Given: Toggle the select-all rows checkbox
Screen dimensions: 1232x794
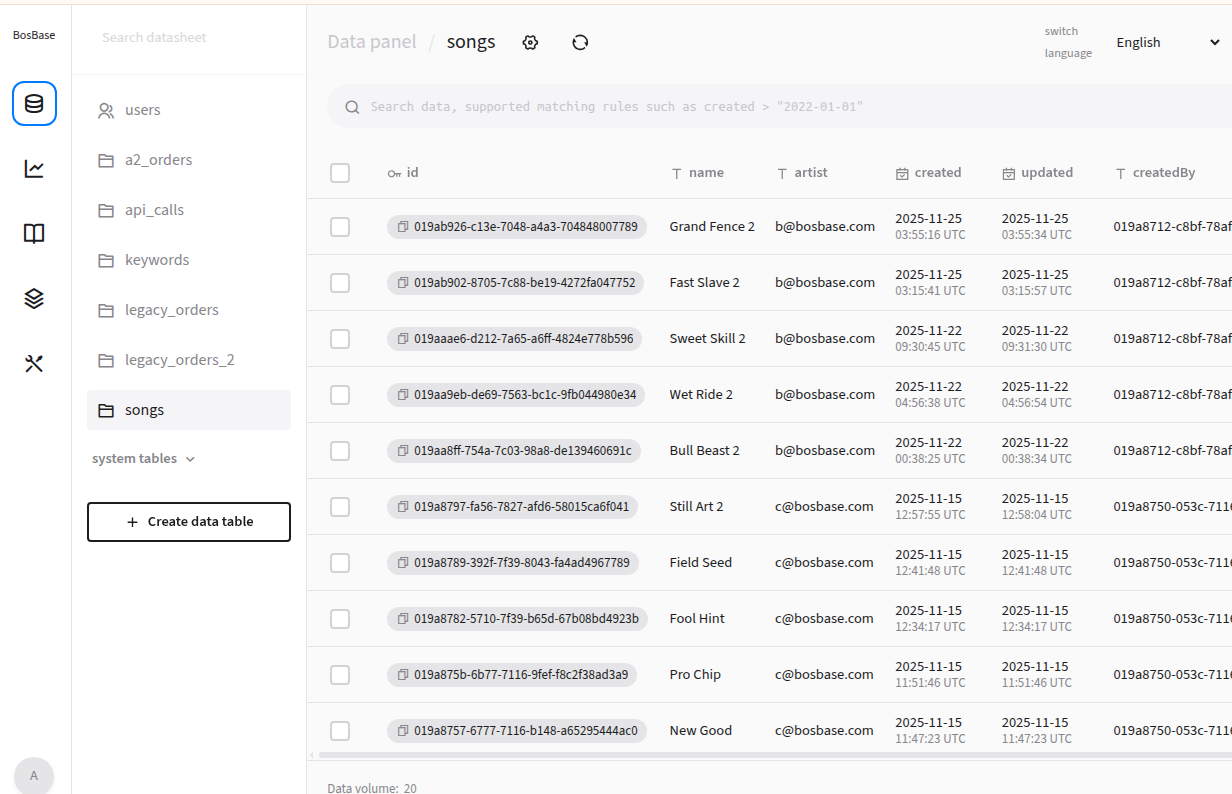Looking at the screenshot, I should tap(340, 173).
